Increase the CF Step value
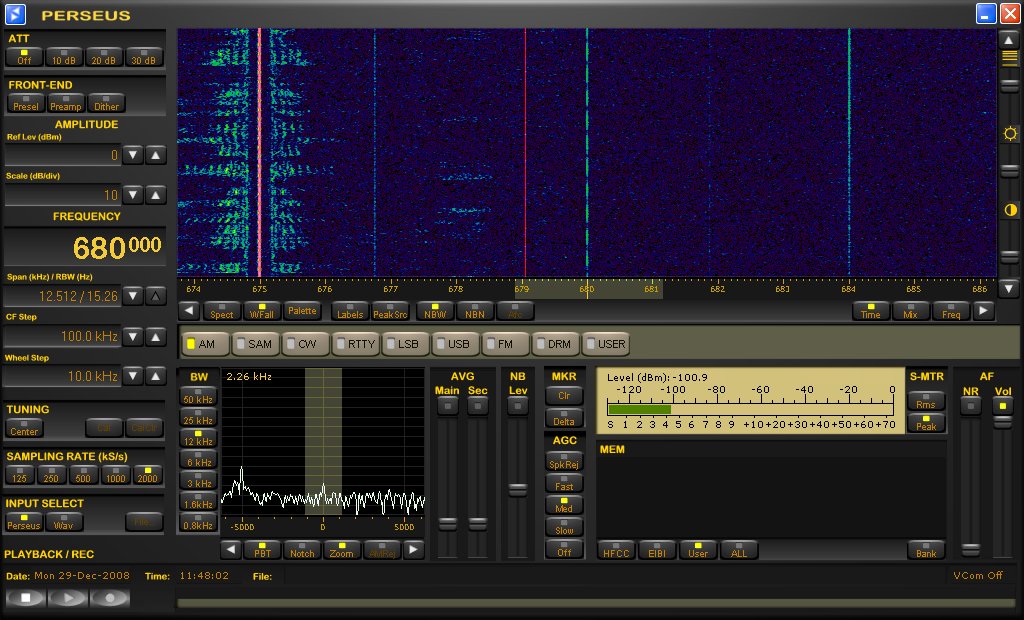This screenshot has width=1024, height=620. pyautogui.click(x=155, y=336)
